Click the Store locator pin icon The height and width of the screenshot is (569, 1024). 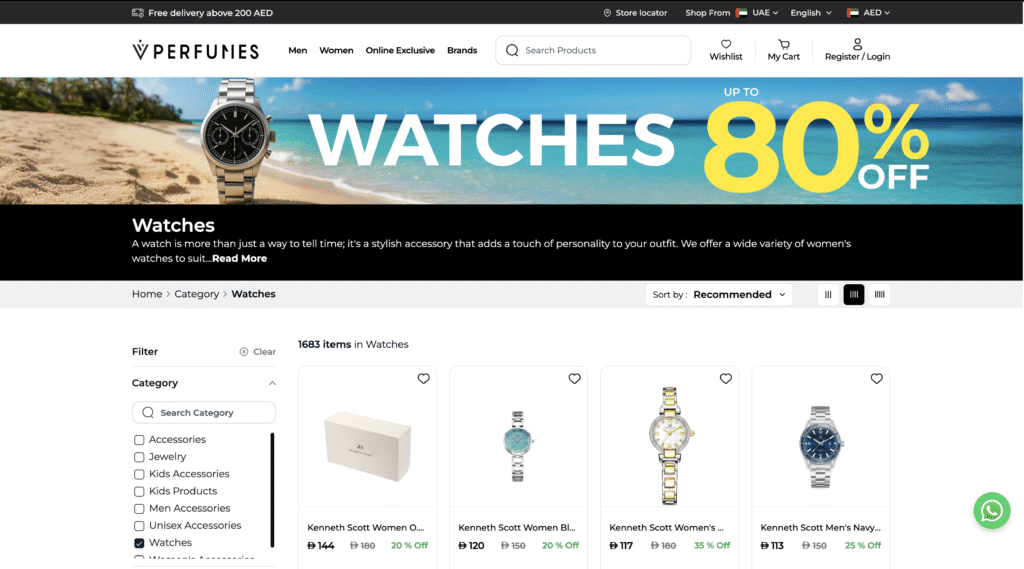[607, 12]
